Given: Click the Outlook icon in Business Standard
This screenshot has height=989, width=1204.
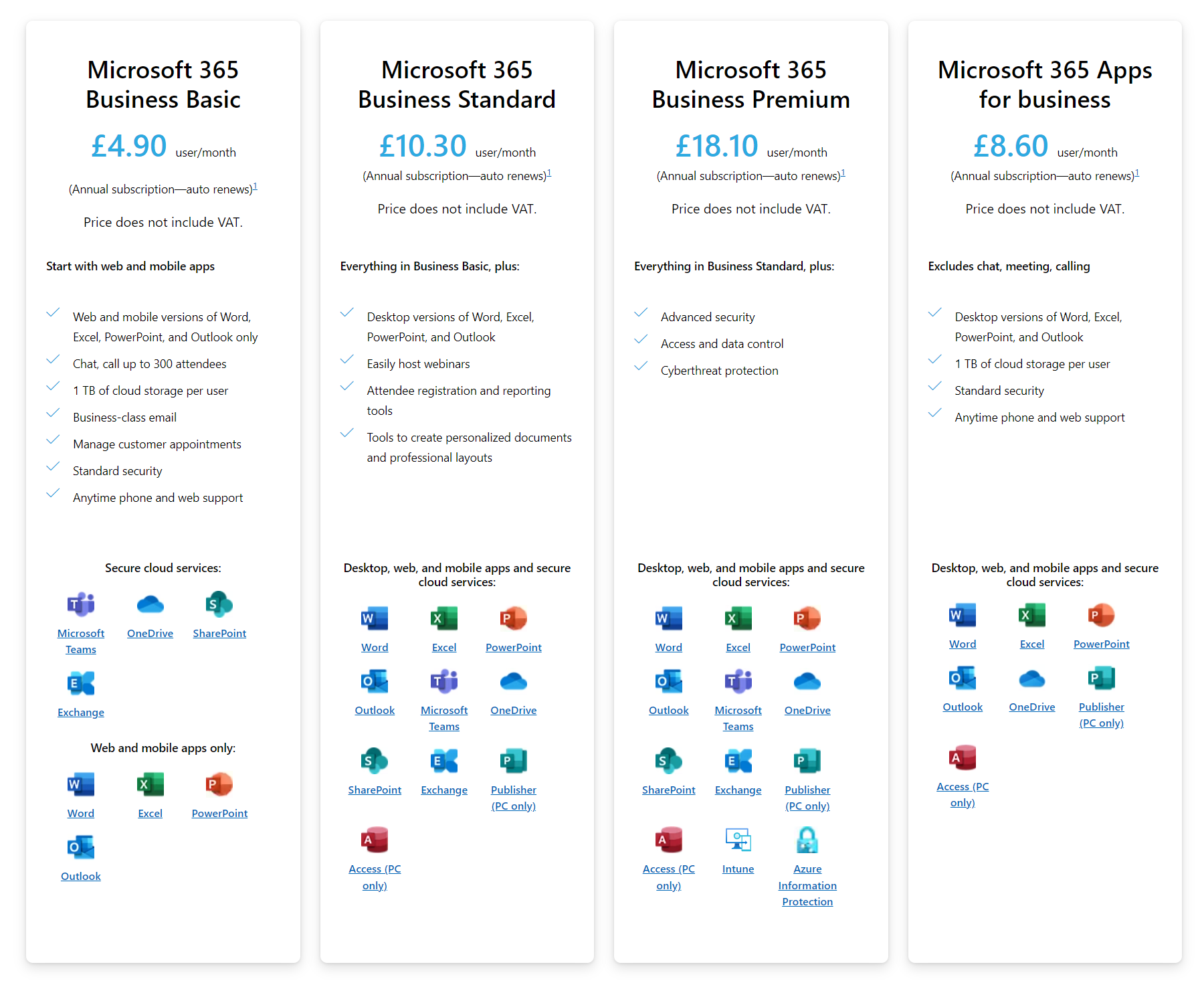Looking at the screenshot, I should pos(375,682).
